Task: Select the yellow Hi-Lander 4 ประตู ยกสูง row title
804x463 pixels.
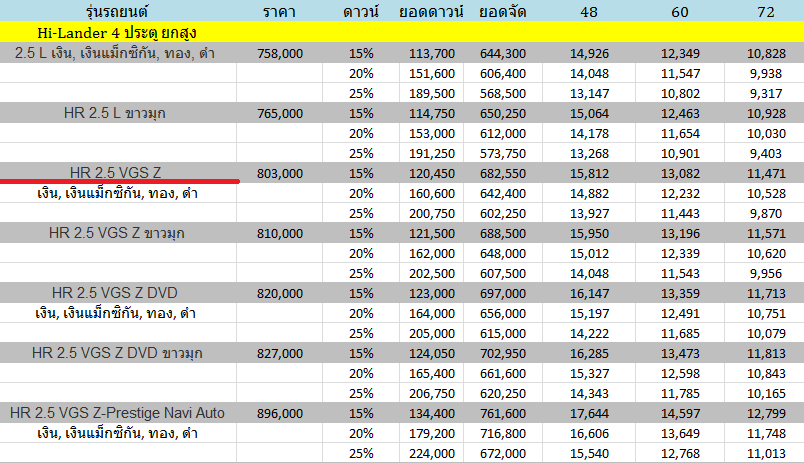Action: [117, 33]
